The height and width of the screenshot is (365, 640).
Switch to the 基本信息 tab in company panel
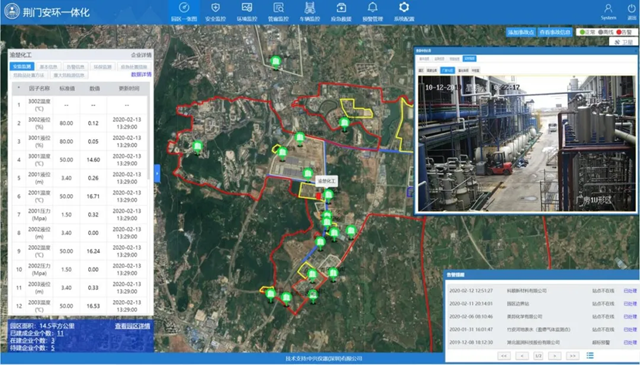pos(49,67)
